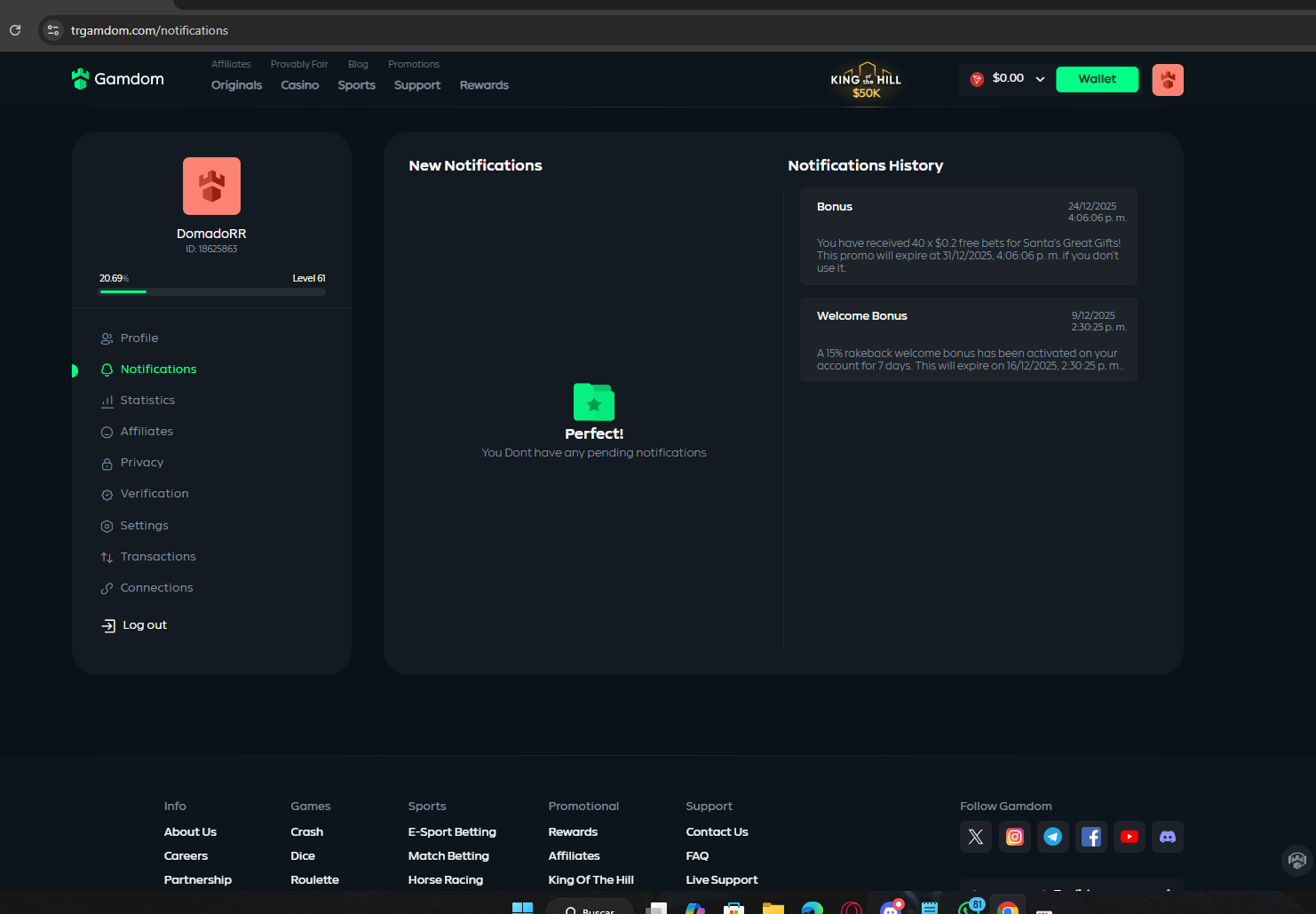The width and height of the screenshot is (1316, 914).
Task: Select the Notifications bell icon in sidebar
Action: [x=107, y=370]
